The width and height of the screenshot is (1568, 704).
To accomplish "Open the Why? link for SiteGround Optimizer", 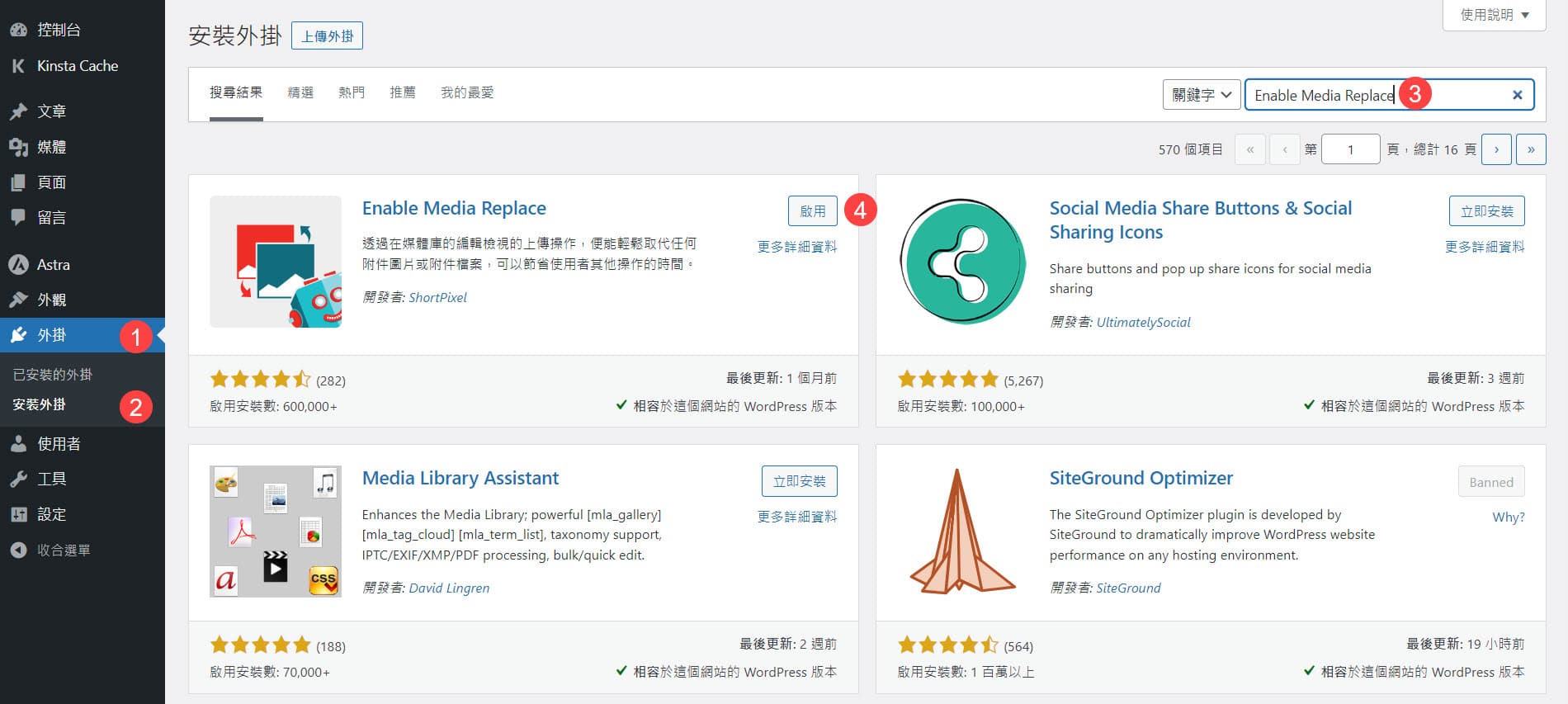I will [1509, 517].
